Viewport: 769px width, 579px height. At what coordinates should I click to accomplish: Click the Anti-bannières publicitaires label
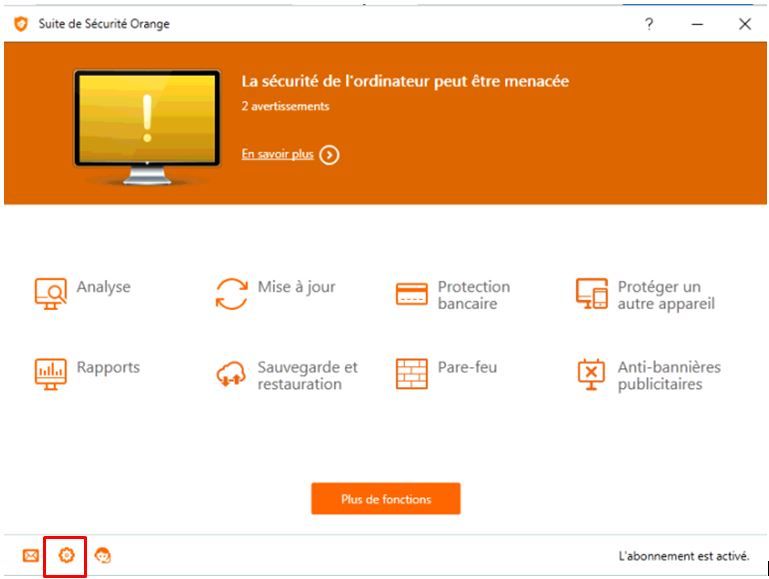[x=669, y=375]
